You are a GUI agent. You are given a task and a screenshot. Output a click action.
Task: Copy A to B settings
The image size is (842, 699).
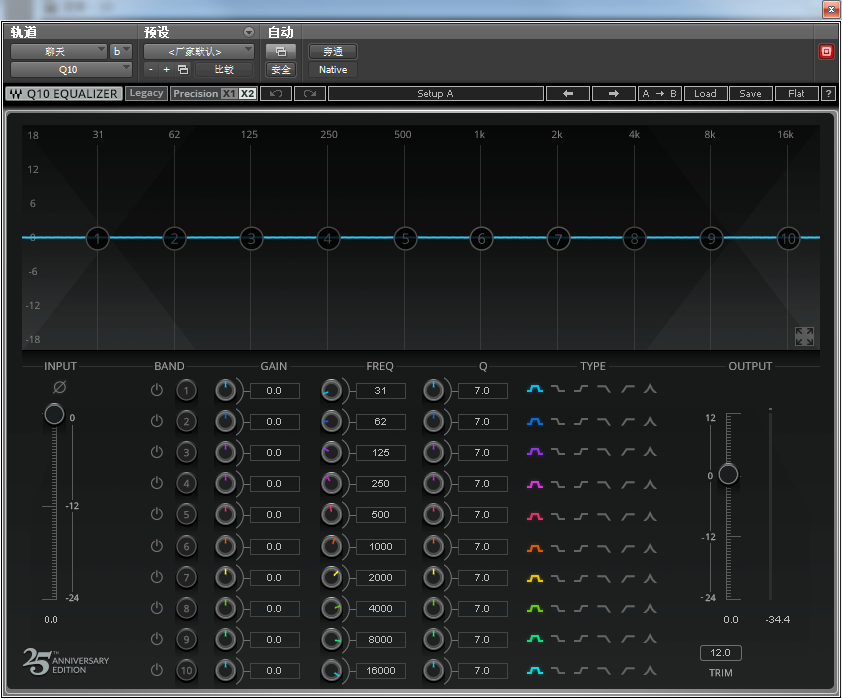pyautogui.click(x=659, y=93)
